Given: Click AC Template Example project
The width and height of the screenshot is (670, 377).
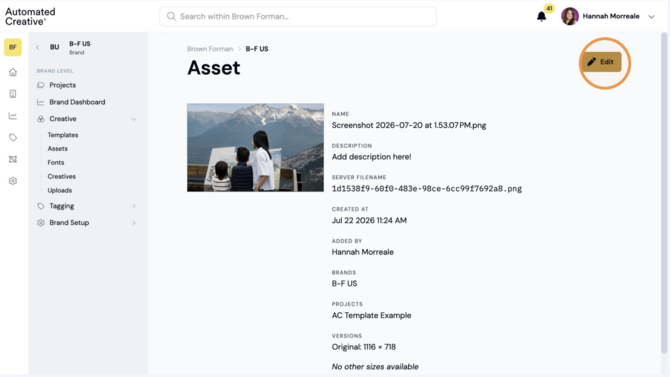Looking at the screenshot, I should (x=371, y=315).
